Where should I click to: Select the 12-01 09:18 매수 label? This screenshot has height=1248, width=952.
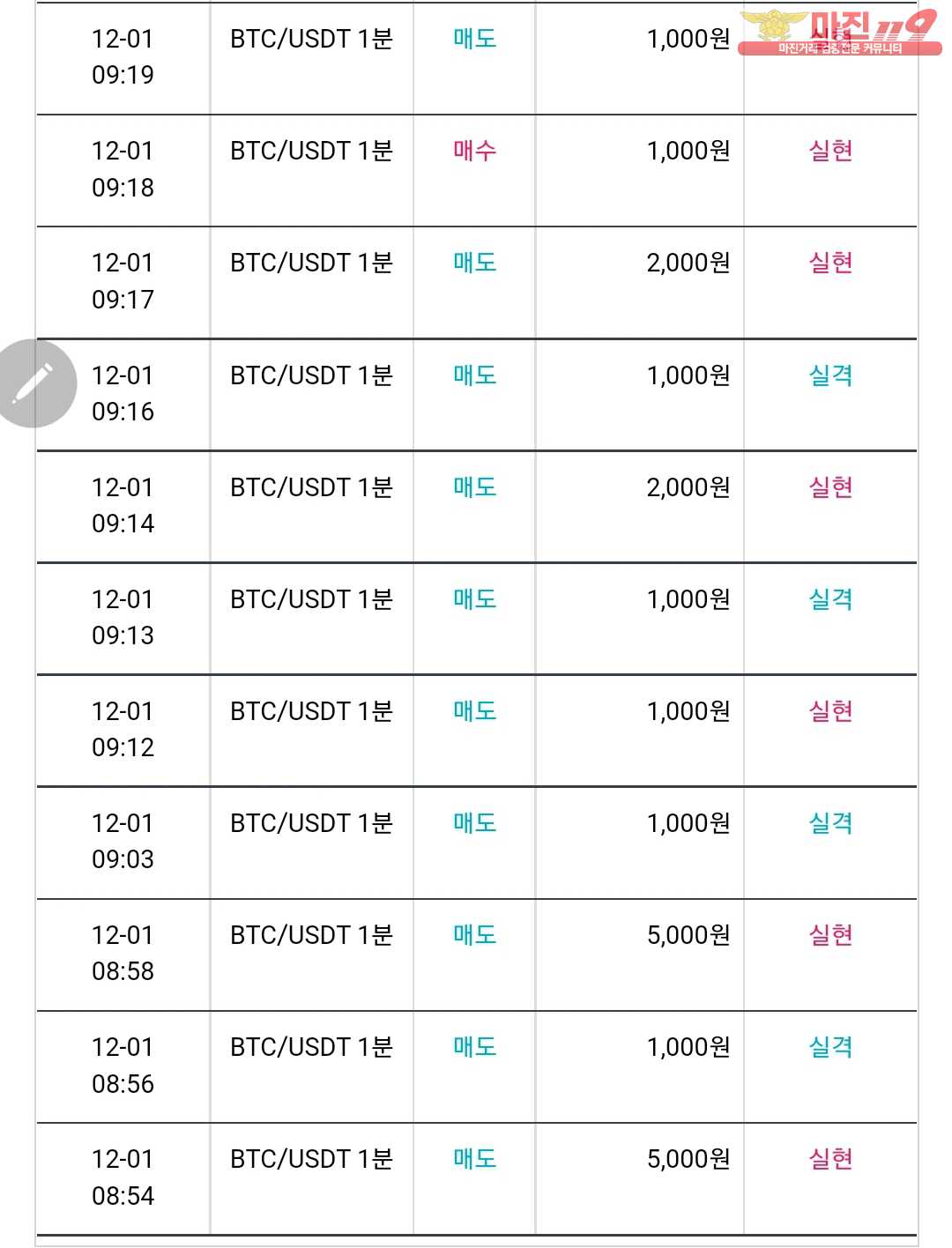point(475,151)
